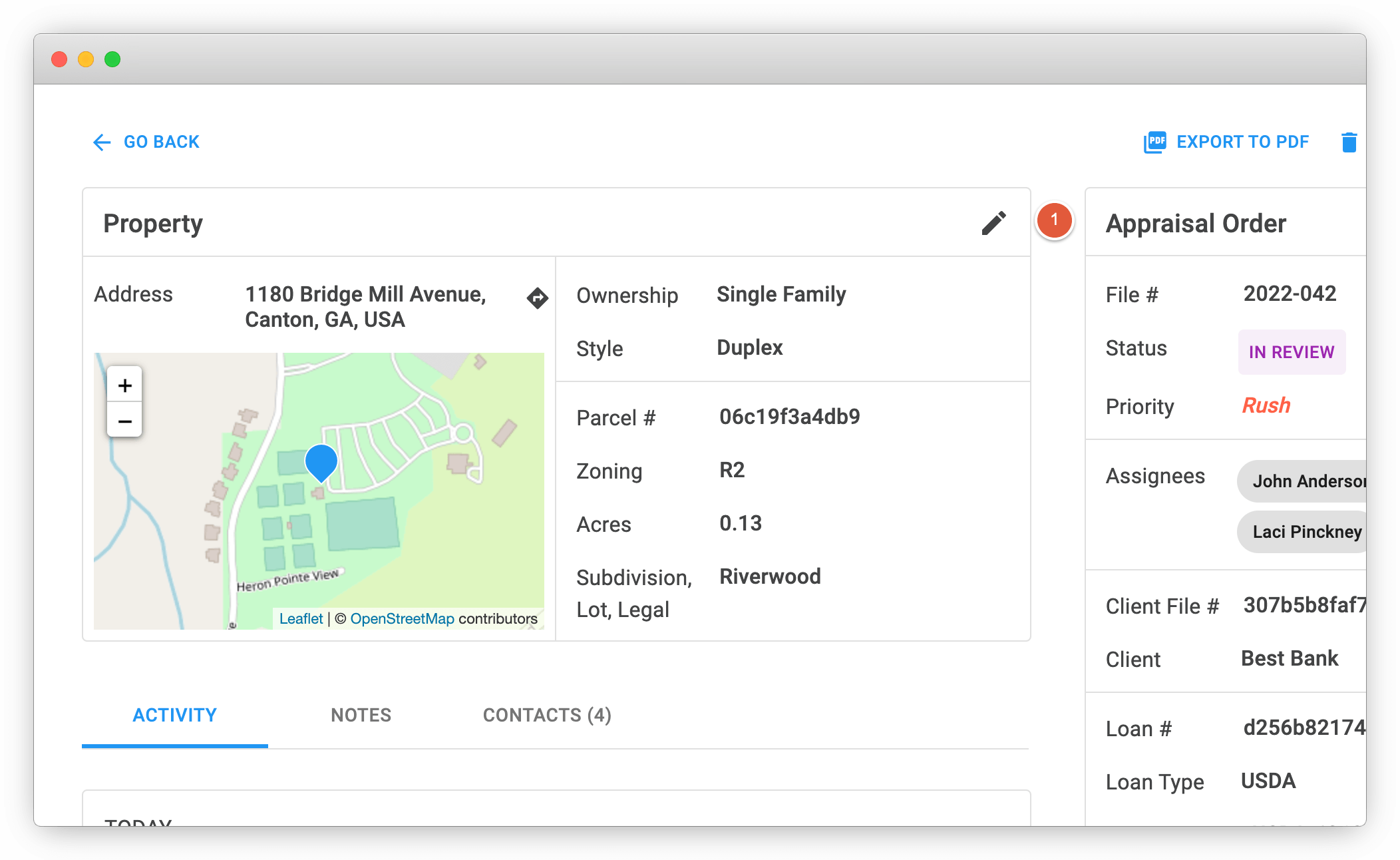Click the GO BACK link
Viewport: 1400px width, 860px height.
pos(161,142)
